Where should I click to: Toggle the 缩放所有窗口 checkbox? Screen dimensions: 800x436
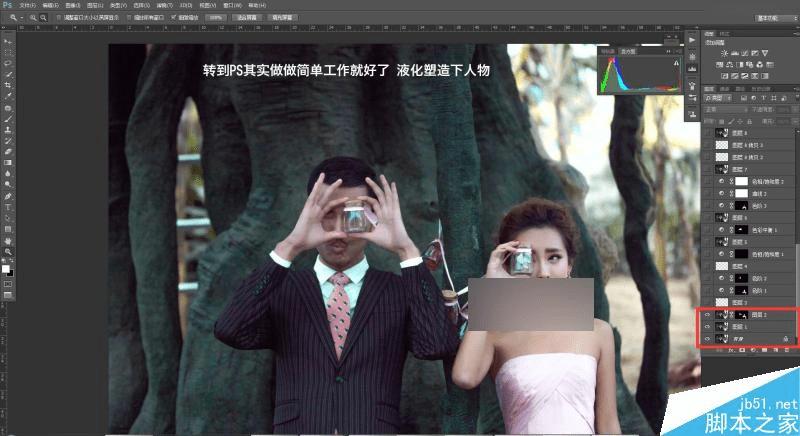tap(129, 17)
